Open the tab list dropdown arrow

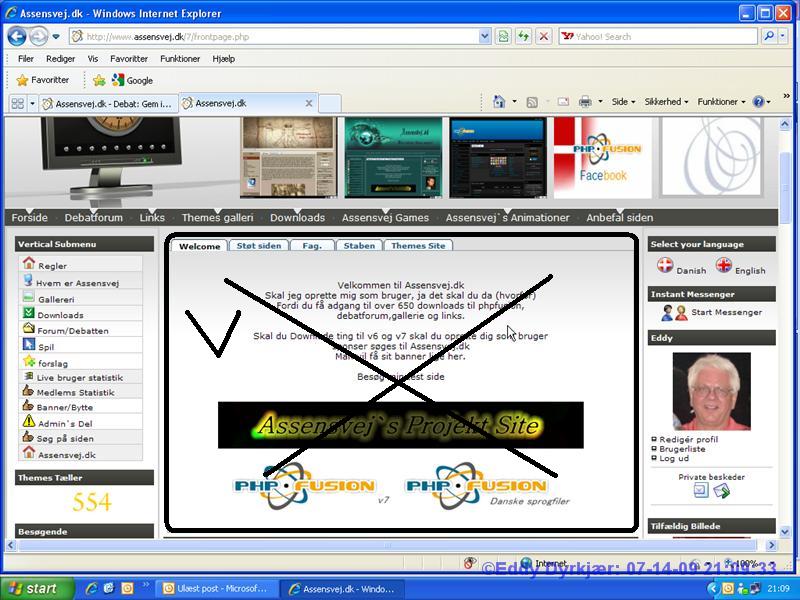pyautogui.click(x=32, y=104)
